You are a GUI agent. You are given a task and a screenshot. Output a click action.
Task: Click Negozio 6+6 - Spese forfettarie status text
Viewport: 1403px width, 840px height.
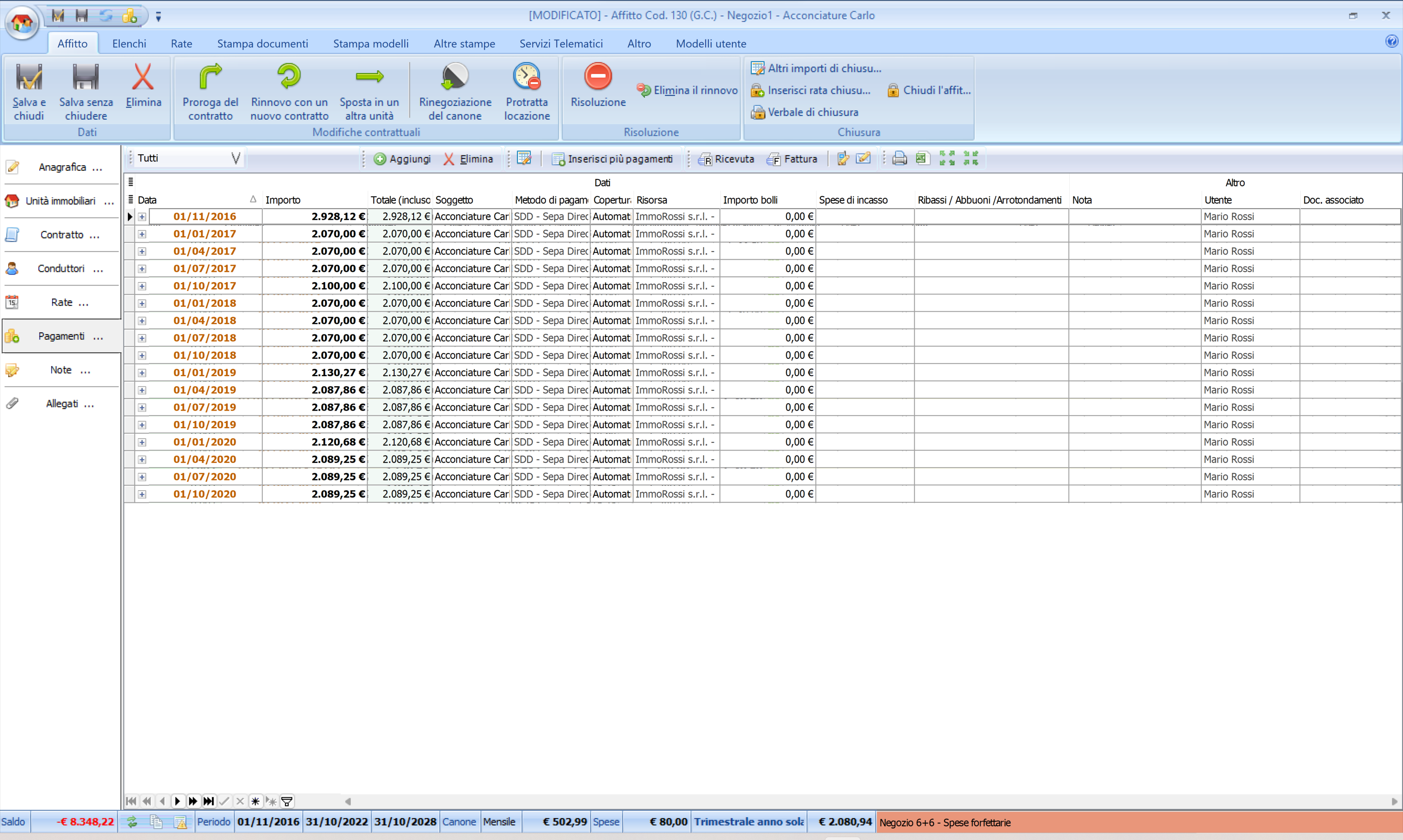(944, 823)
